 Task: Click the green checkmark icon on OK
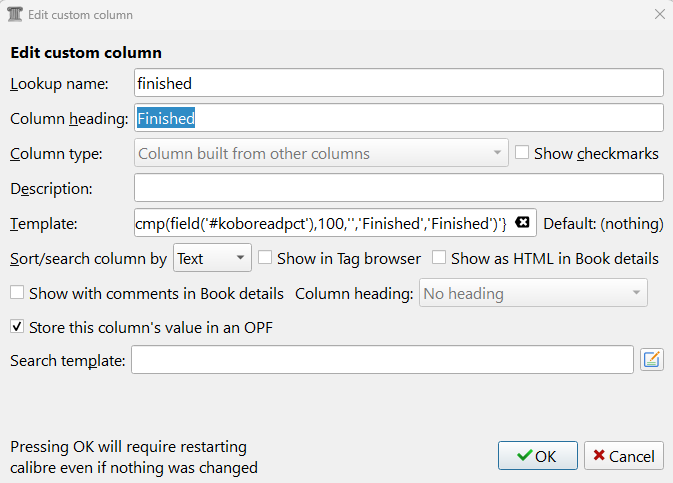524,456
